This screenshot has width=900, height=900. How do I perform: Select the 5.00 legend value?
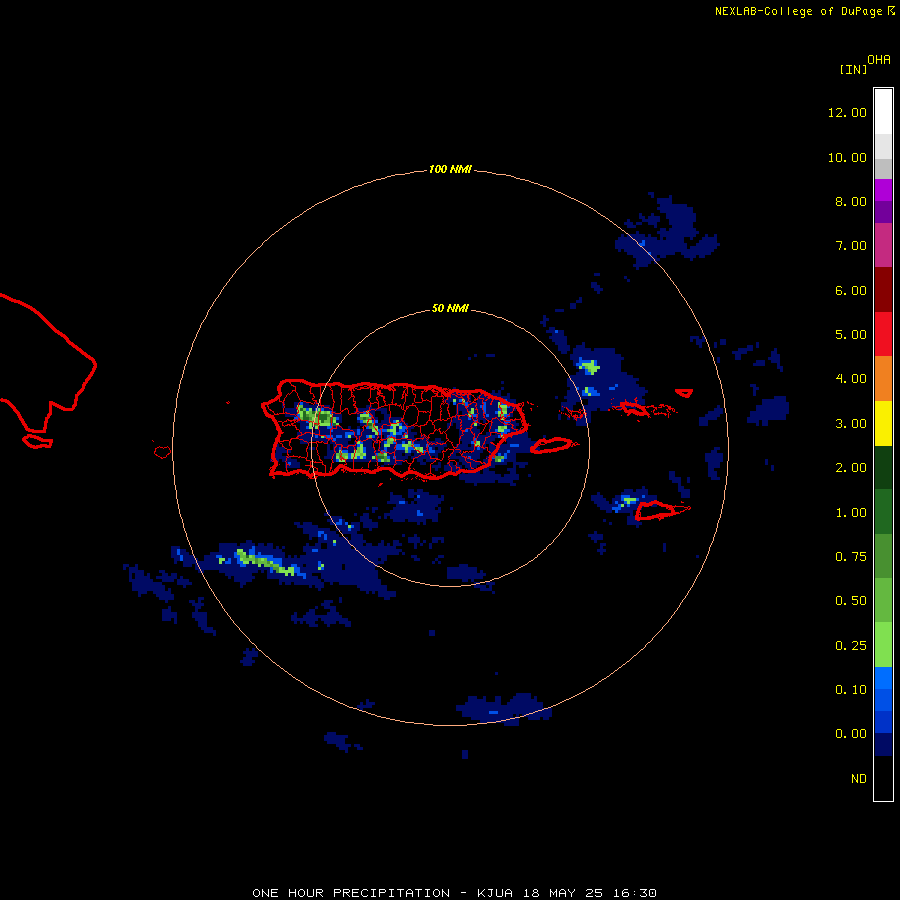(x=851, y=335)
